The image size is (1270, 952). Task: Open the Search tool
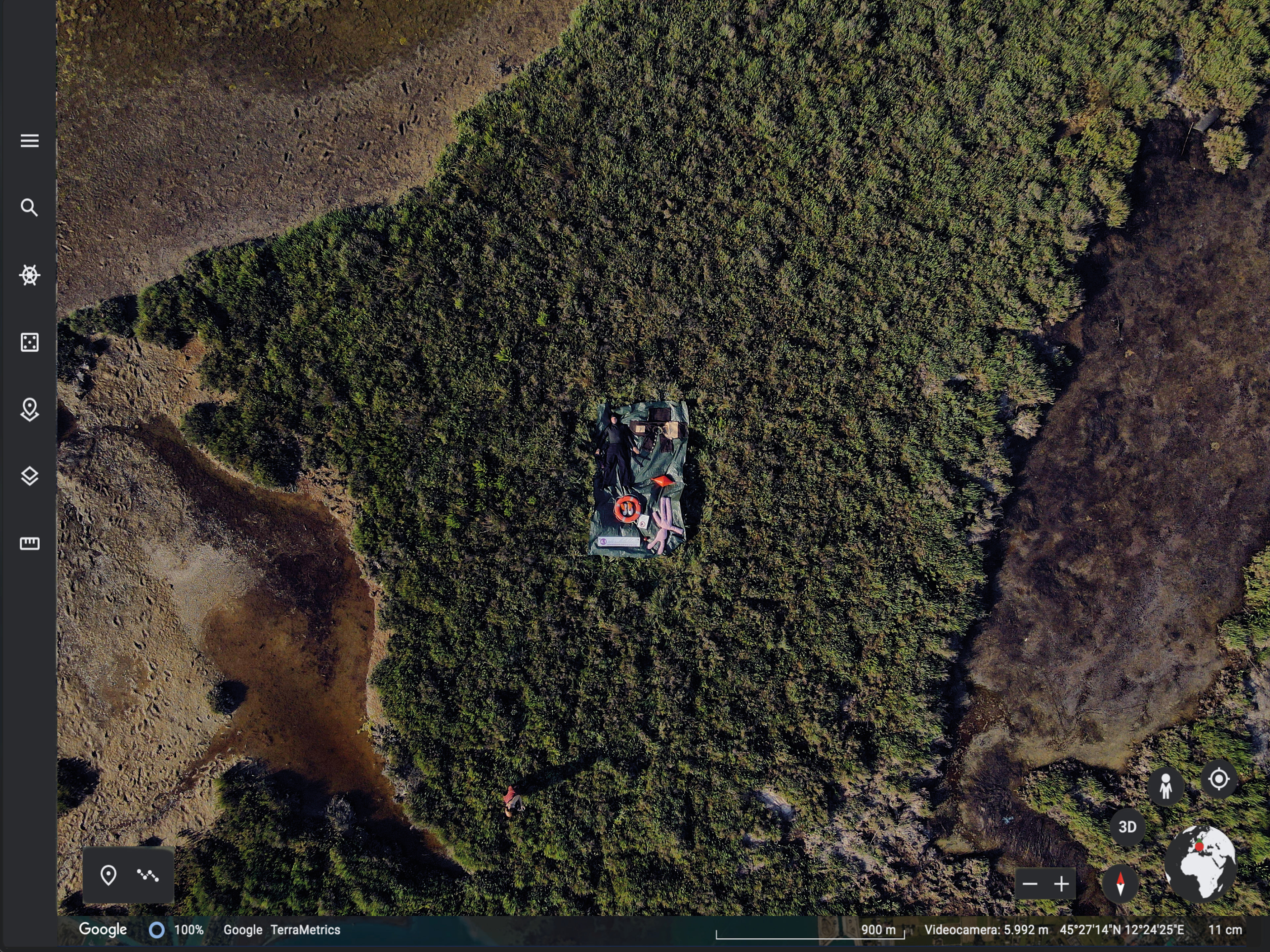tap(29, 208)
